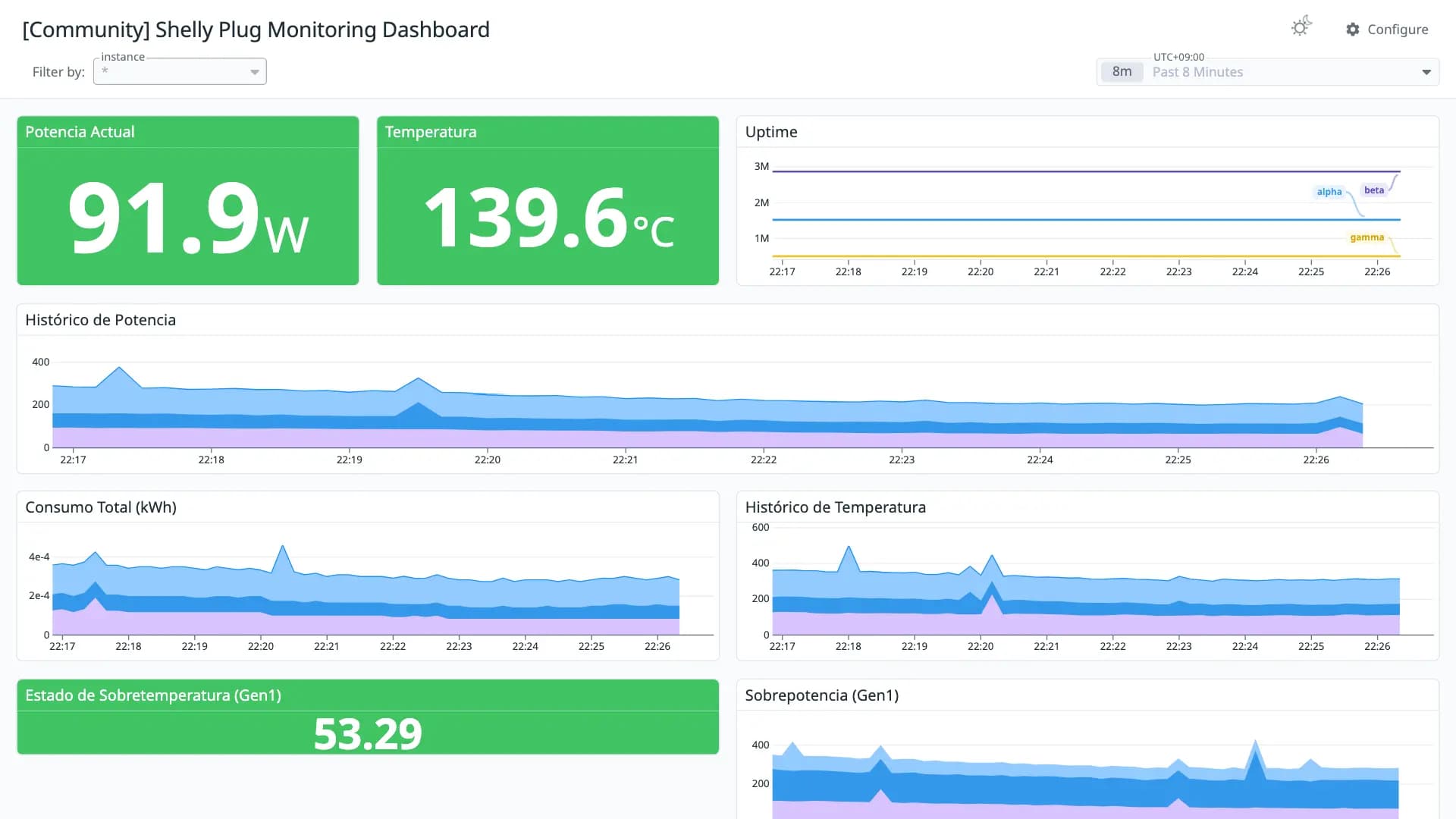Click the Potencia Actual widget title
1456x819 pixels.
coord(80,132)
